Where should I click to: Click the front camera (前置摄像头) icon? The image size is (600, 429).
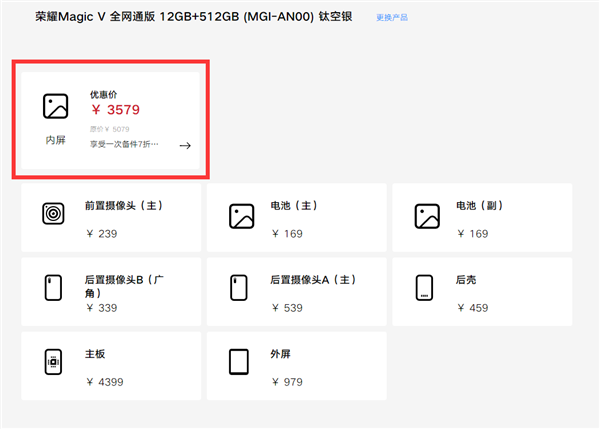[53, 214]
